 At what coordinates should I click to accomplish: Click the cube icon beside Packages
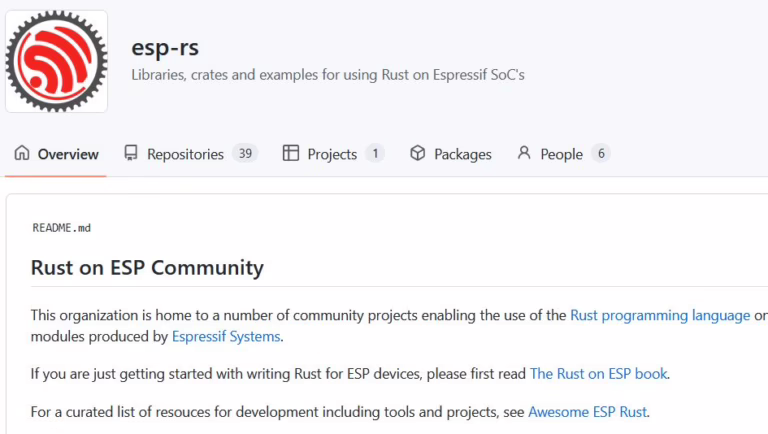pyautogui.click(x=418, y=154)
